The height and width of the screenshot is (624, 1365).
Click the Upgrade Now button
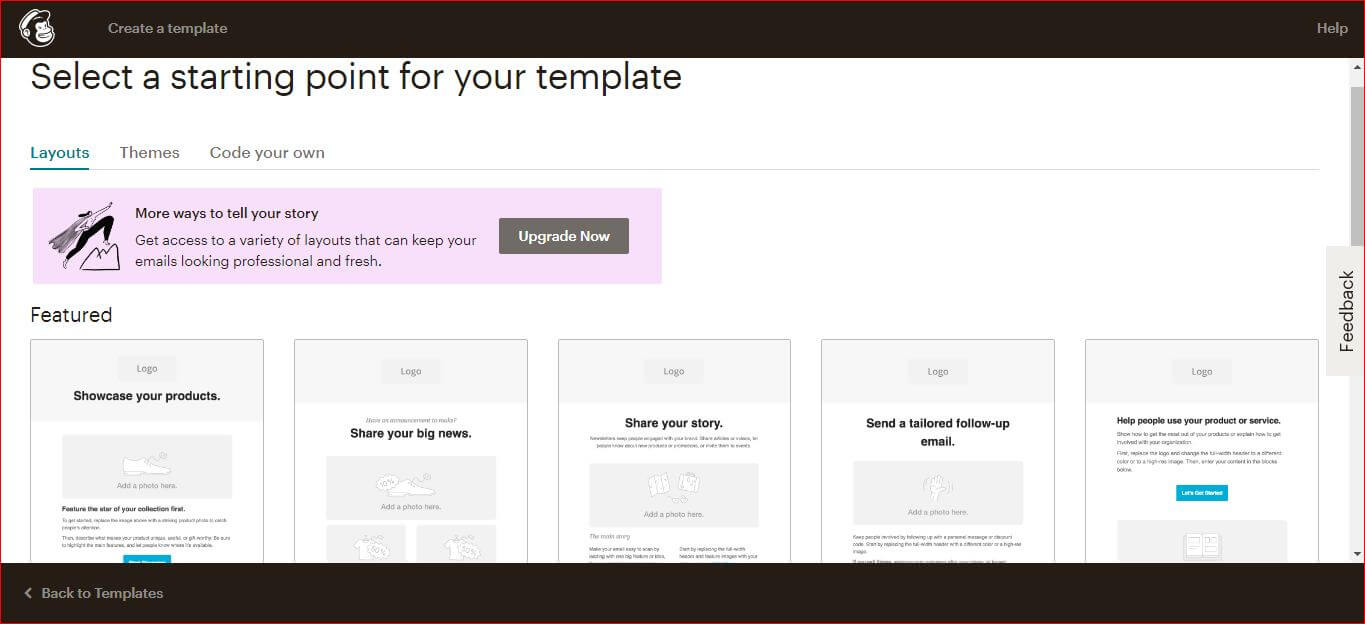click(x=564, y=236)
